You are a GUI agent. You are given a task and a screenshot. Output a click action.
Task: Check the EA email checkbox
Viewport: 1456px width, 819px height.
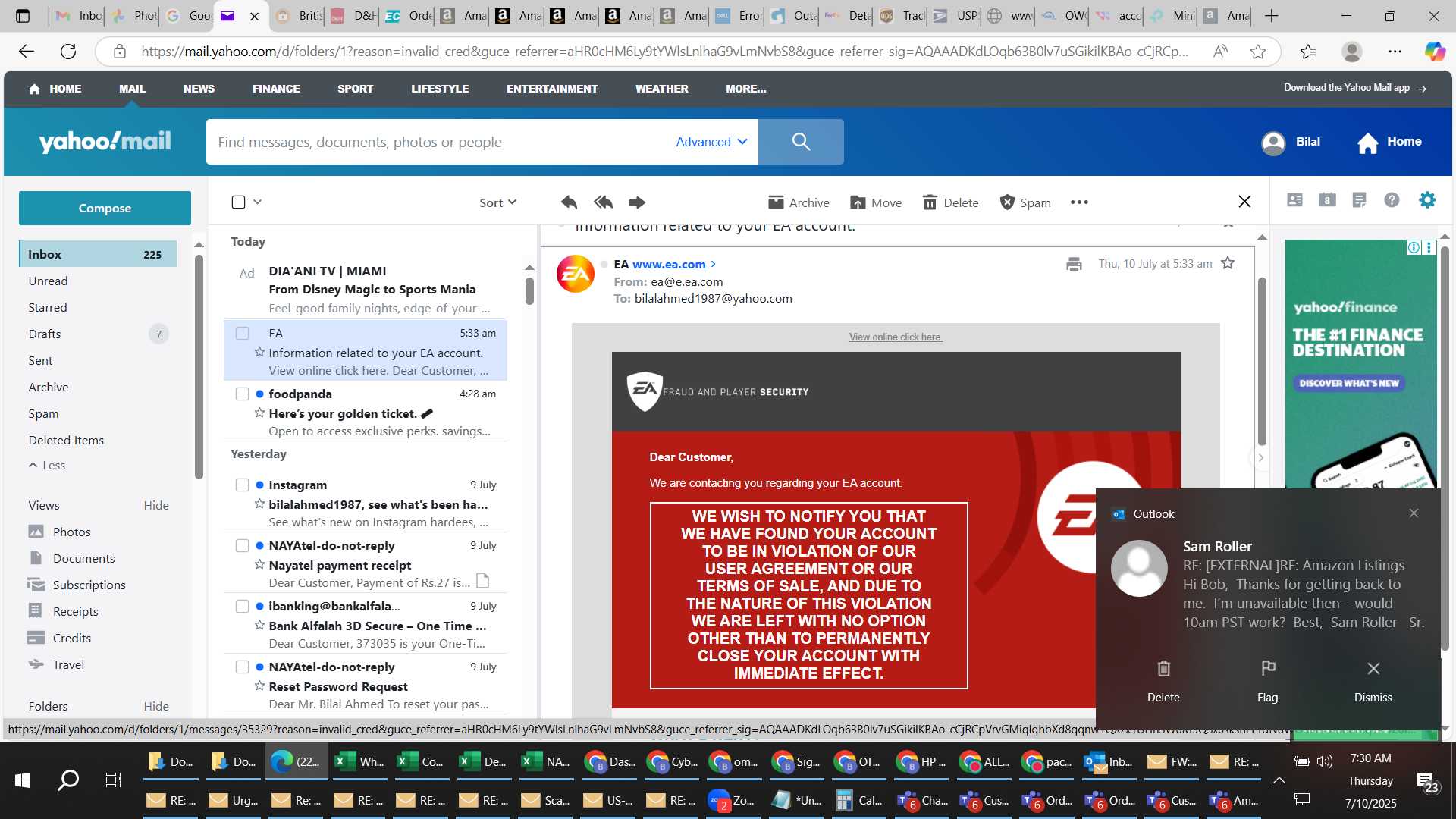[242, 333]
